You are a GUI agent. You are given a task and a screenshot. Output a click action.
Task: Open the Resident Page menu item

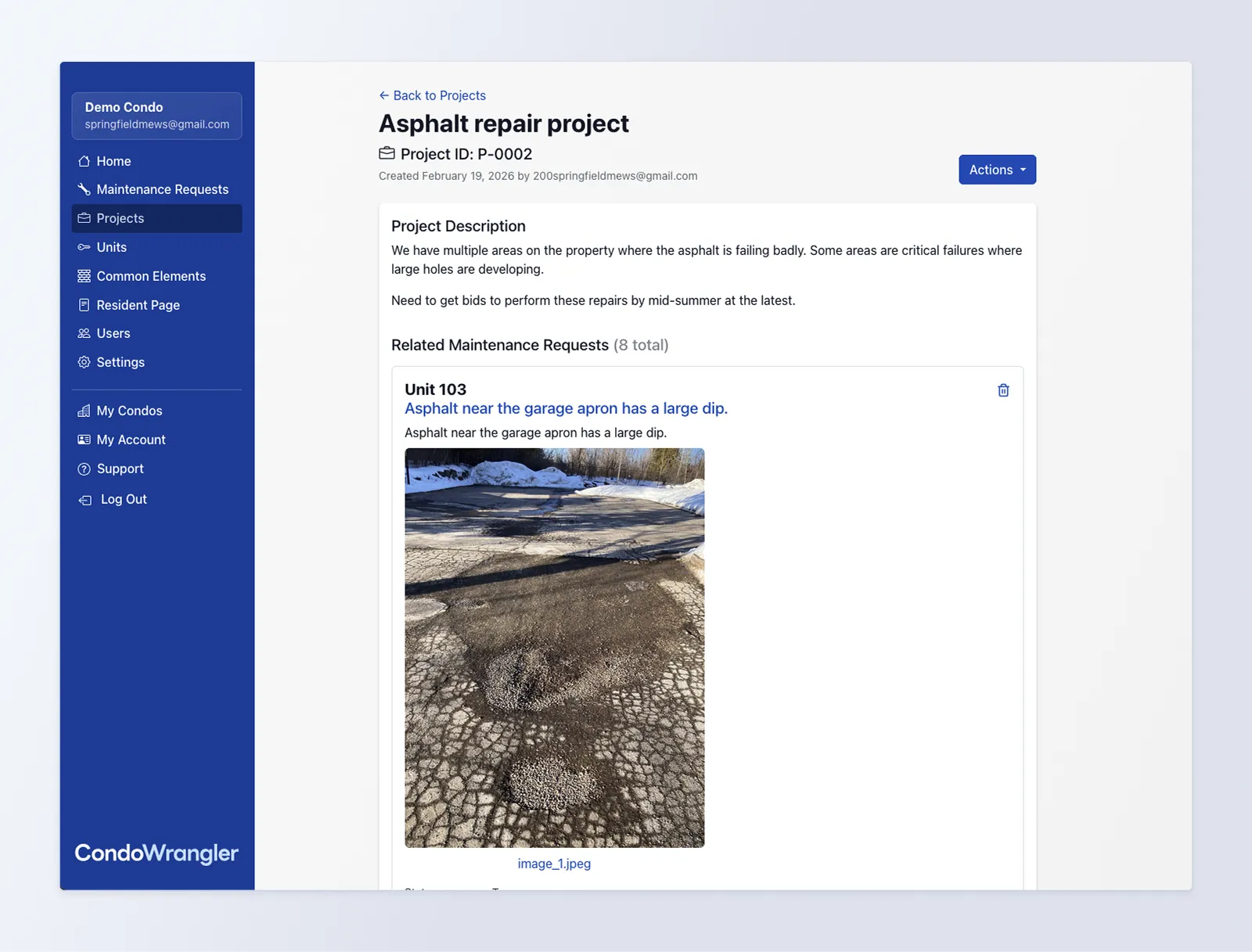tap(156, 305)
